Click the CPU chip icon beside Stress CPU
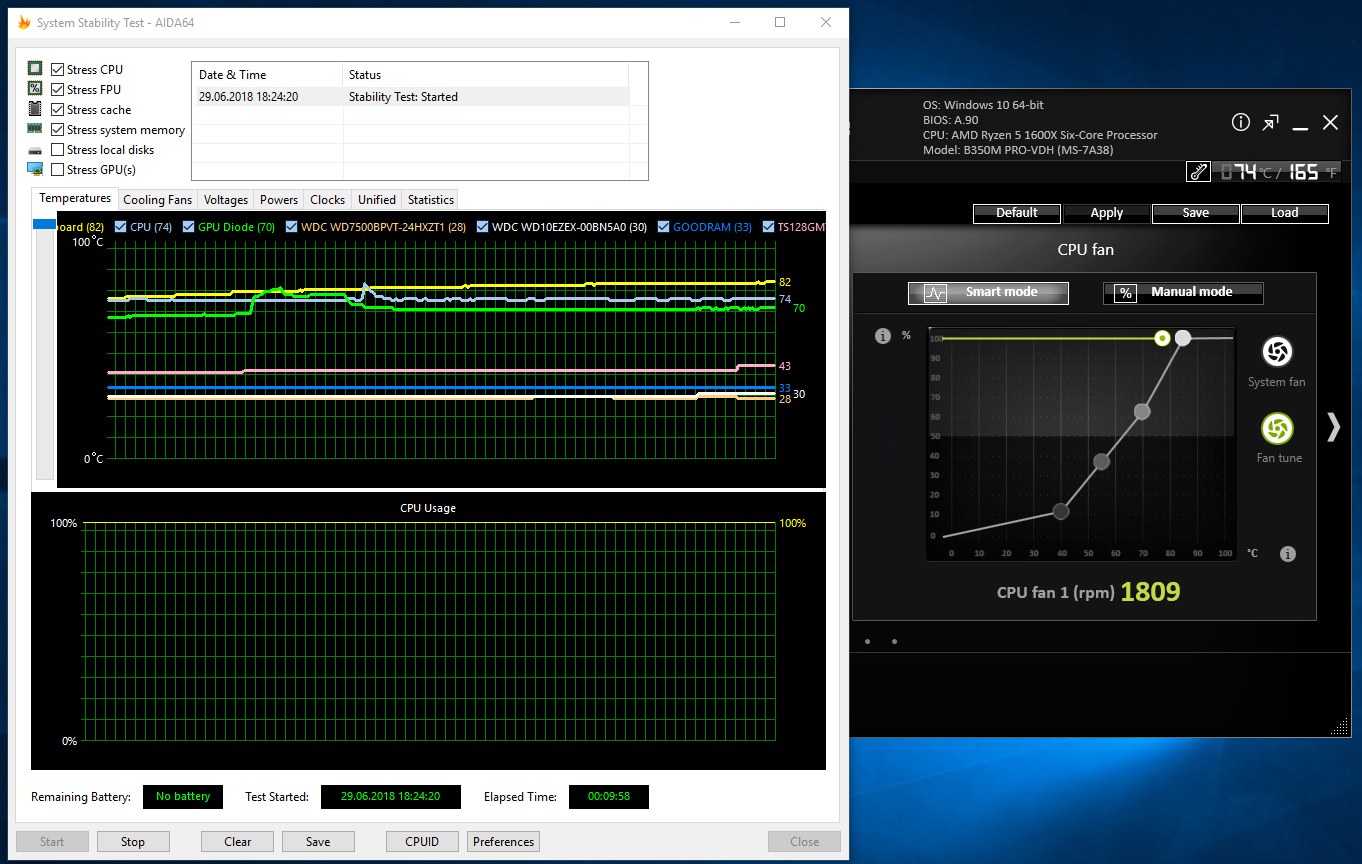 click(x=35, y=69)
